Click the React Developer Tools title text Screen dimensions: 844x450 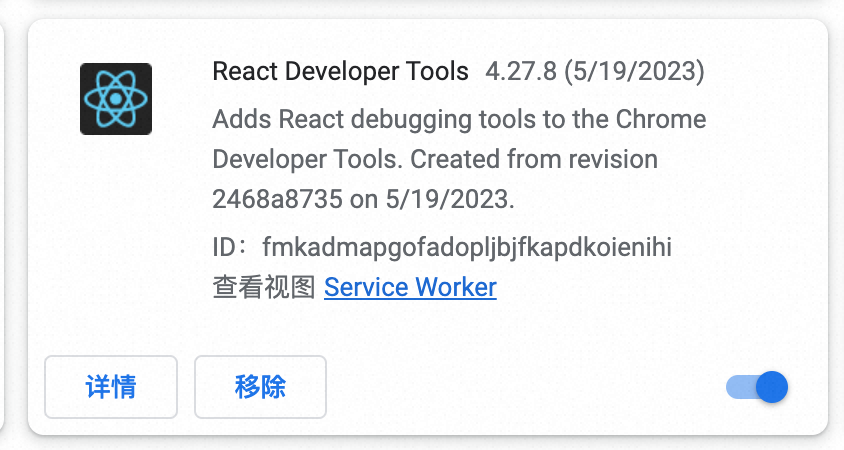click(341, 71)
